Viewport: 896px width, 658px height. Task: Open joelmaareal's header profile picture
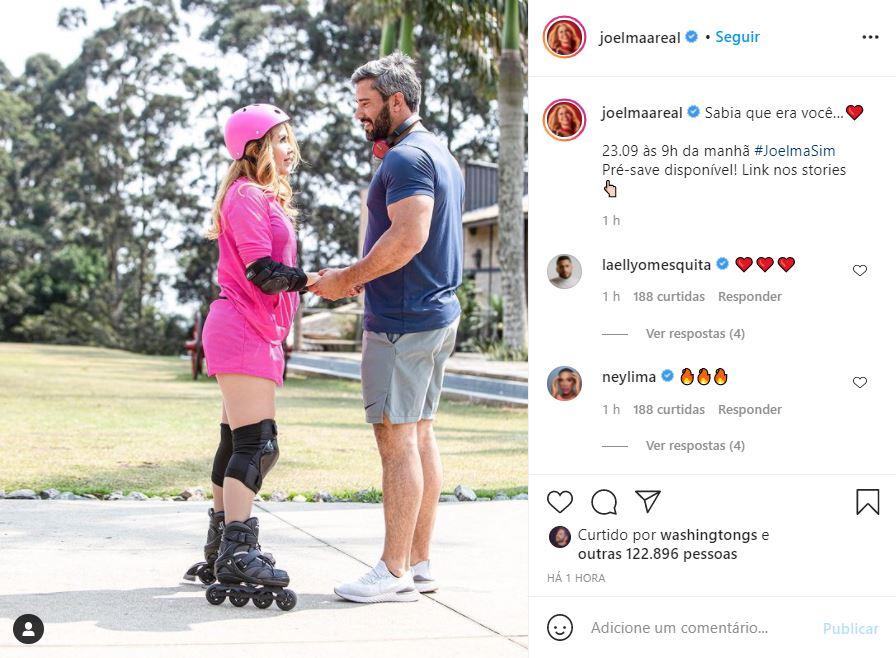[564, 37]
